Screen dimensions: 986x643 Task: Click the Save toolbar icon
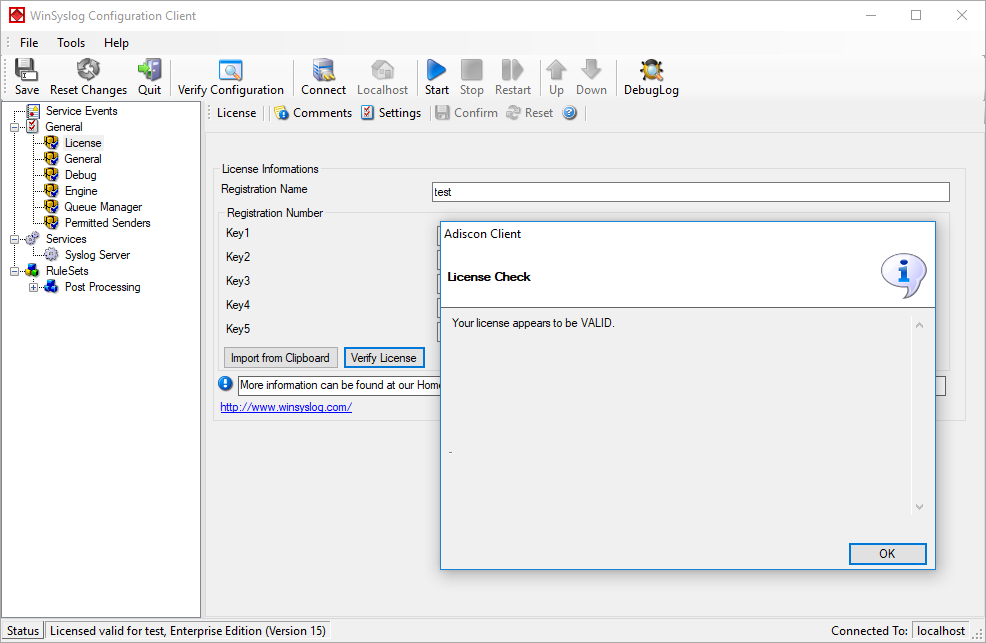(x=26, y=70)
